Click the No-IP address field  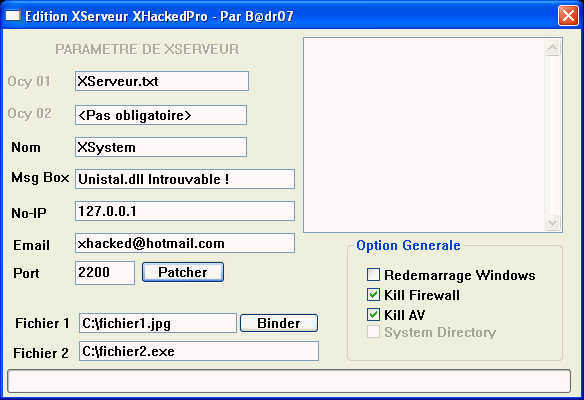click(x=185, y=211)
